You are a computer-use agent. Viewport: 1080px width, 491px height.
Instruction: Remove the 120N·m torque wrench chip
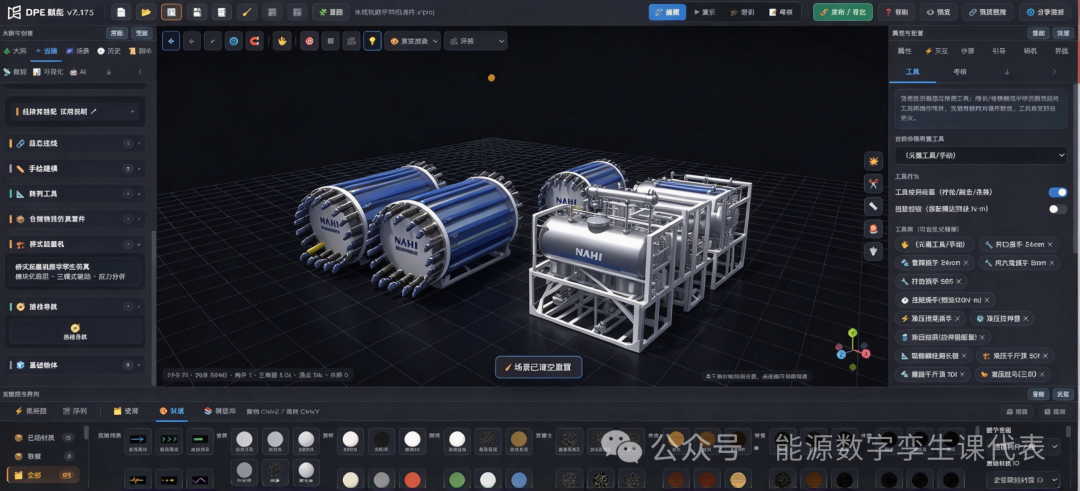[986, 300]
